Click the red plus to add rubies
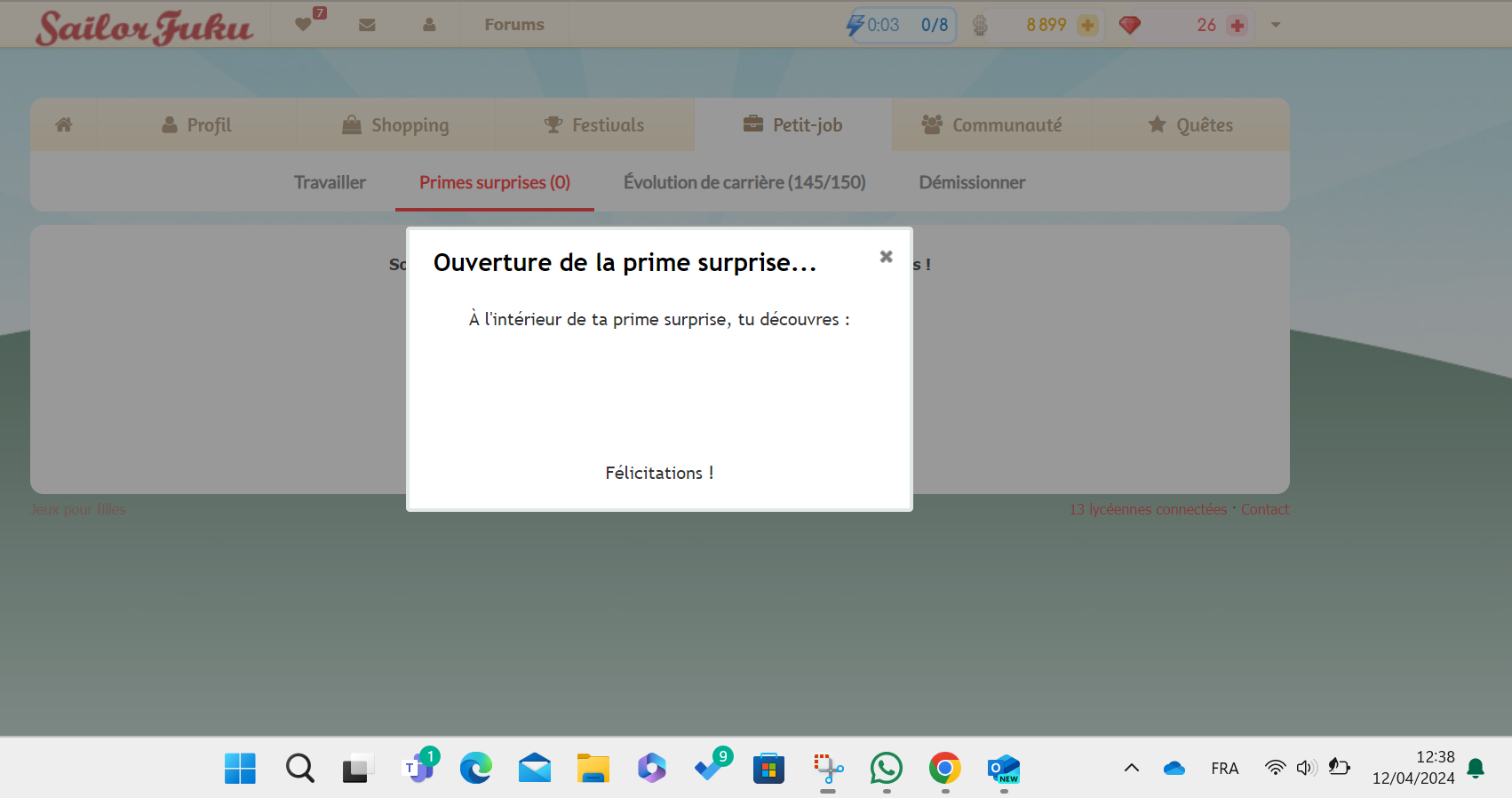1512x798 pixels. point(1237,26)
